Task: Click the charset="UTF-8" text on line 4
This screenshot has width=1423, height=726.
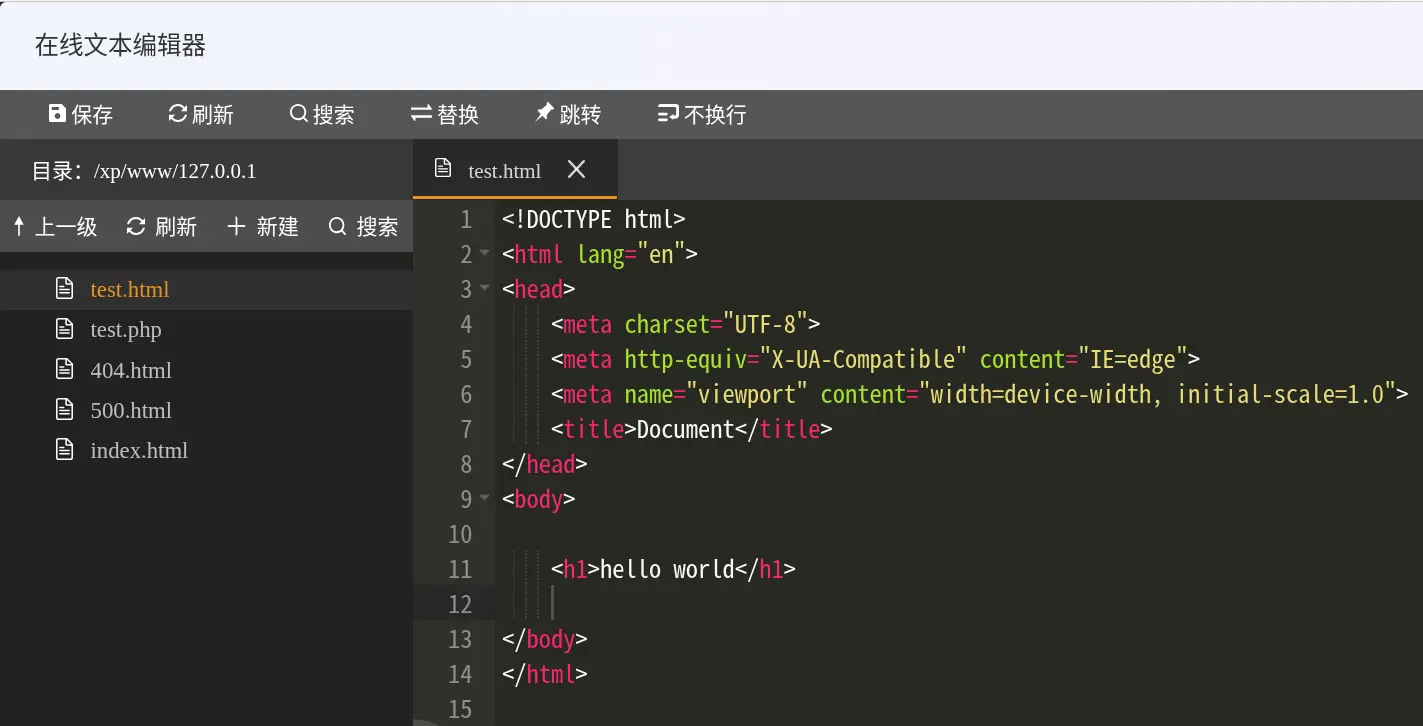Action: pos(716,324)
